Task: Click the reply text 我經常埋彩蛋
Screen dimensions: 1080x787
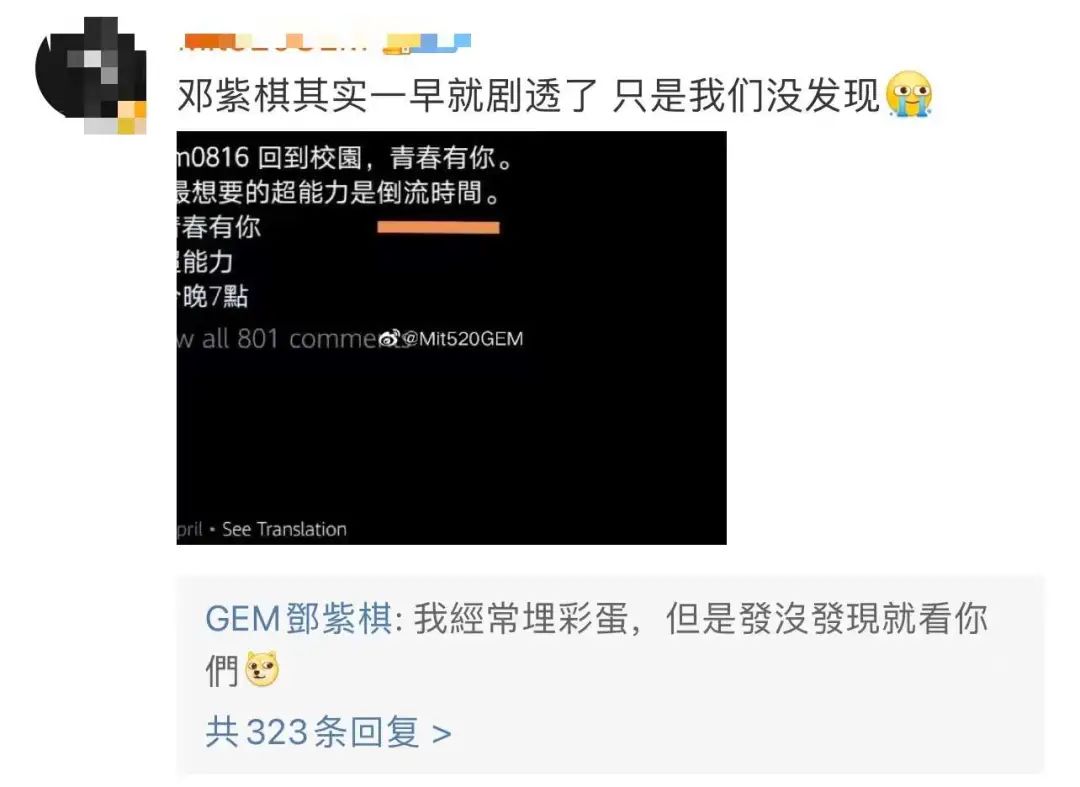Action: 521,618
